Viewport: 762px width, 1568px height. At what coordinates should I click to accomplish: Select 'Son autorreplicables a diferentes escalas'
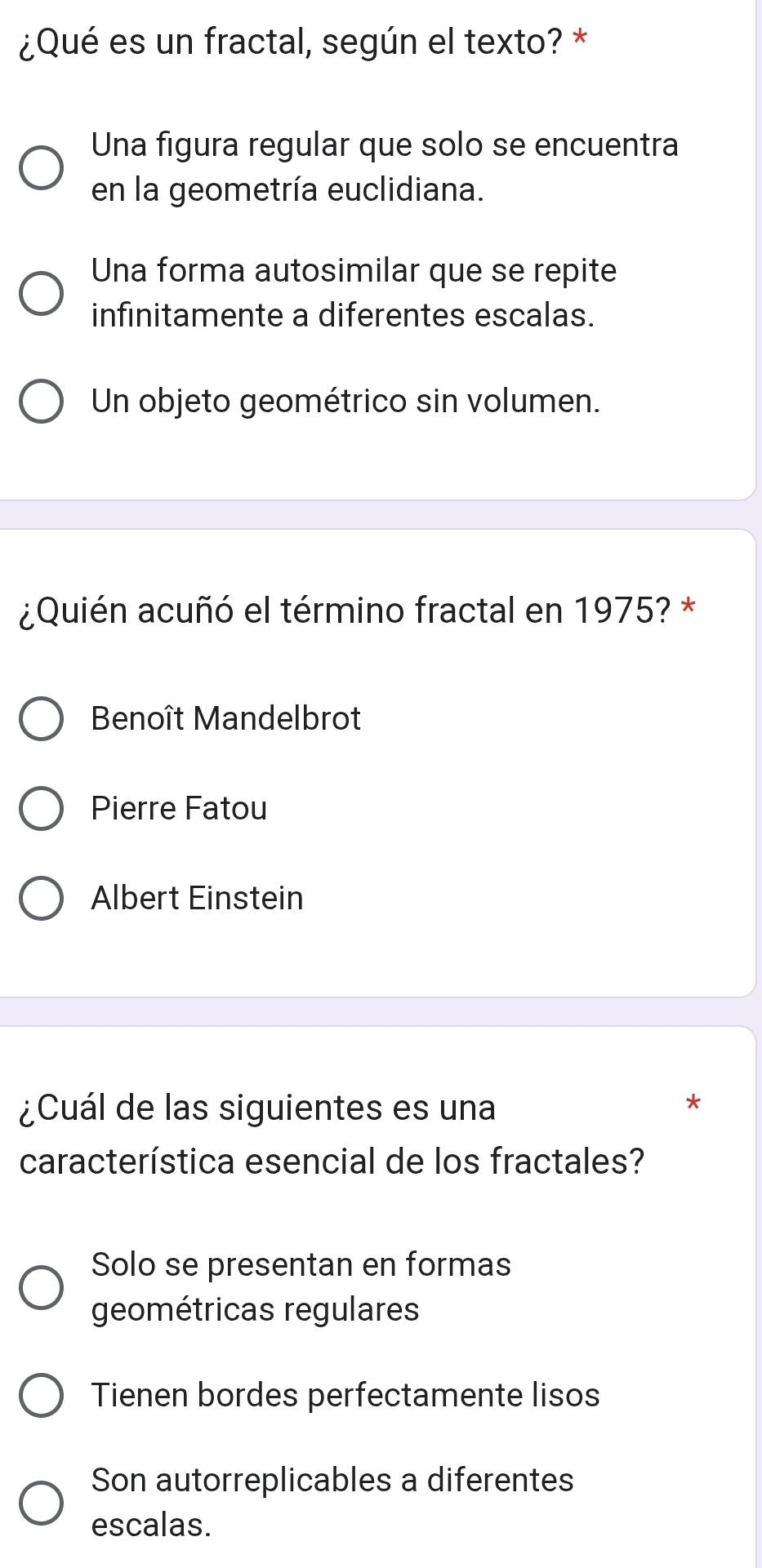click(41, 1504)
